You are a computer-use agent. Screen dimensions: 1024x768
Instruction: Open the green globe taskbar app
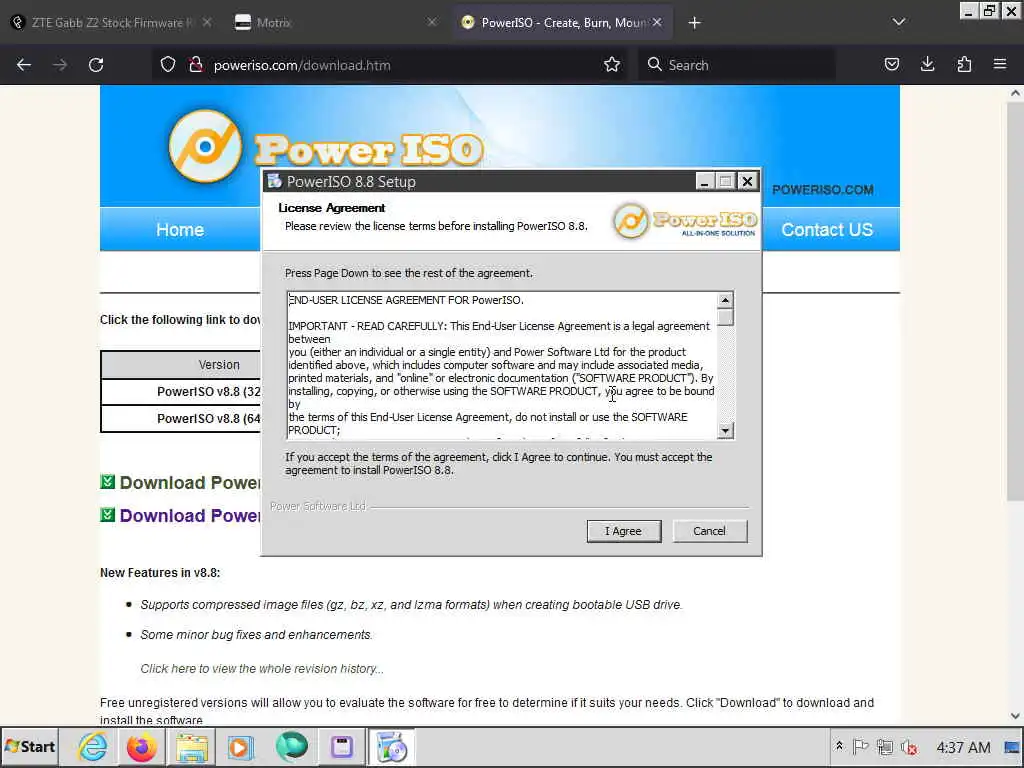coord(291,747)
